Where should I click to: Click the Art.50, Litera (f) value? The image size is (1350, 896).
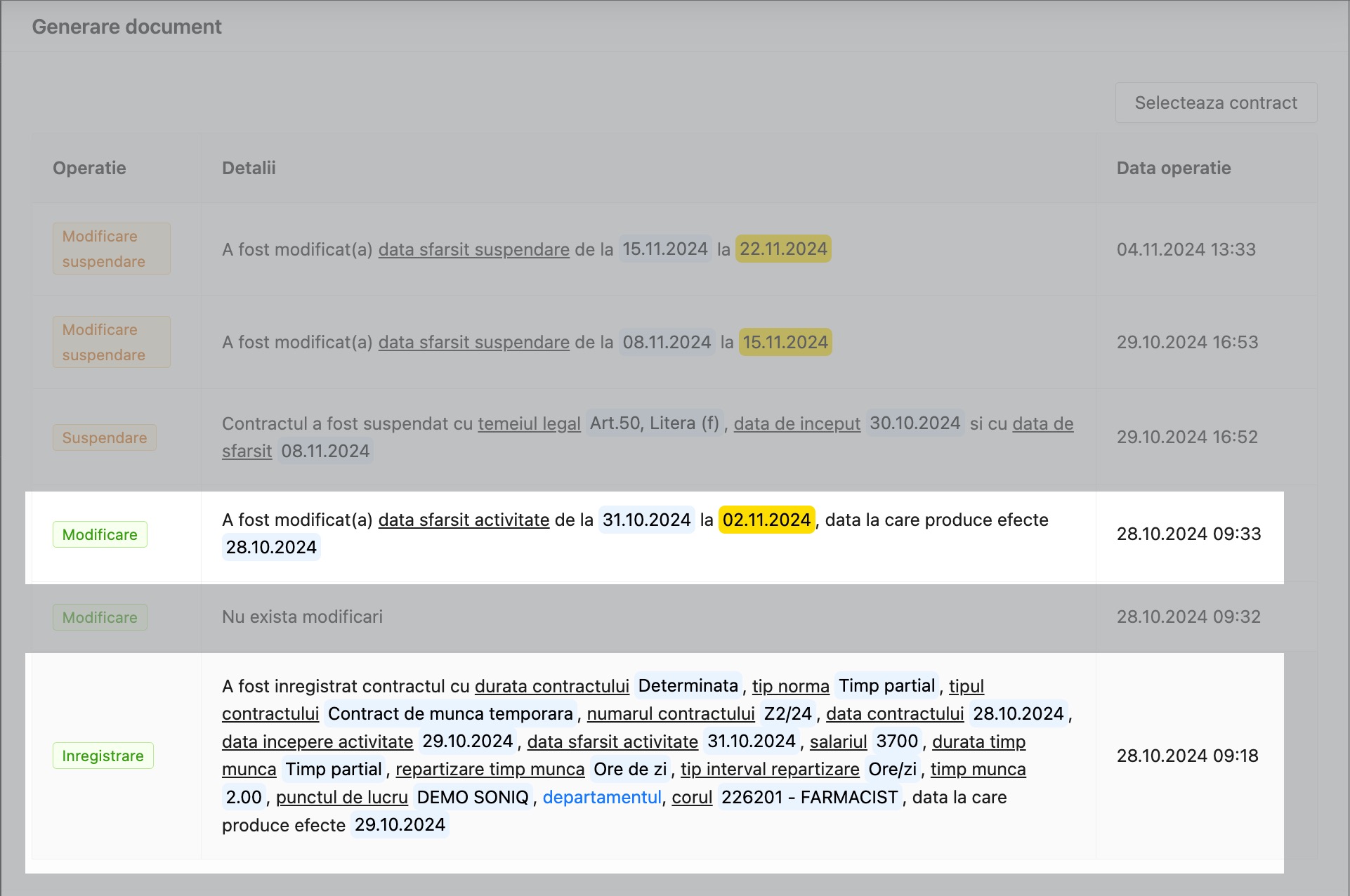point(655,423)
